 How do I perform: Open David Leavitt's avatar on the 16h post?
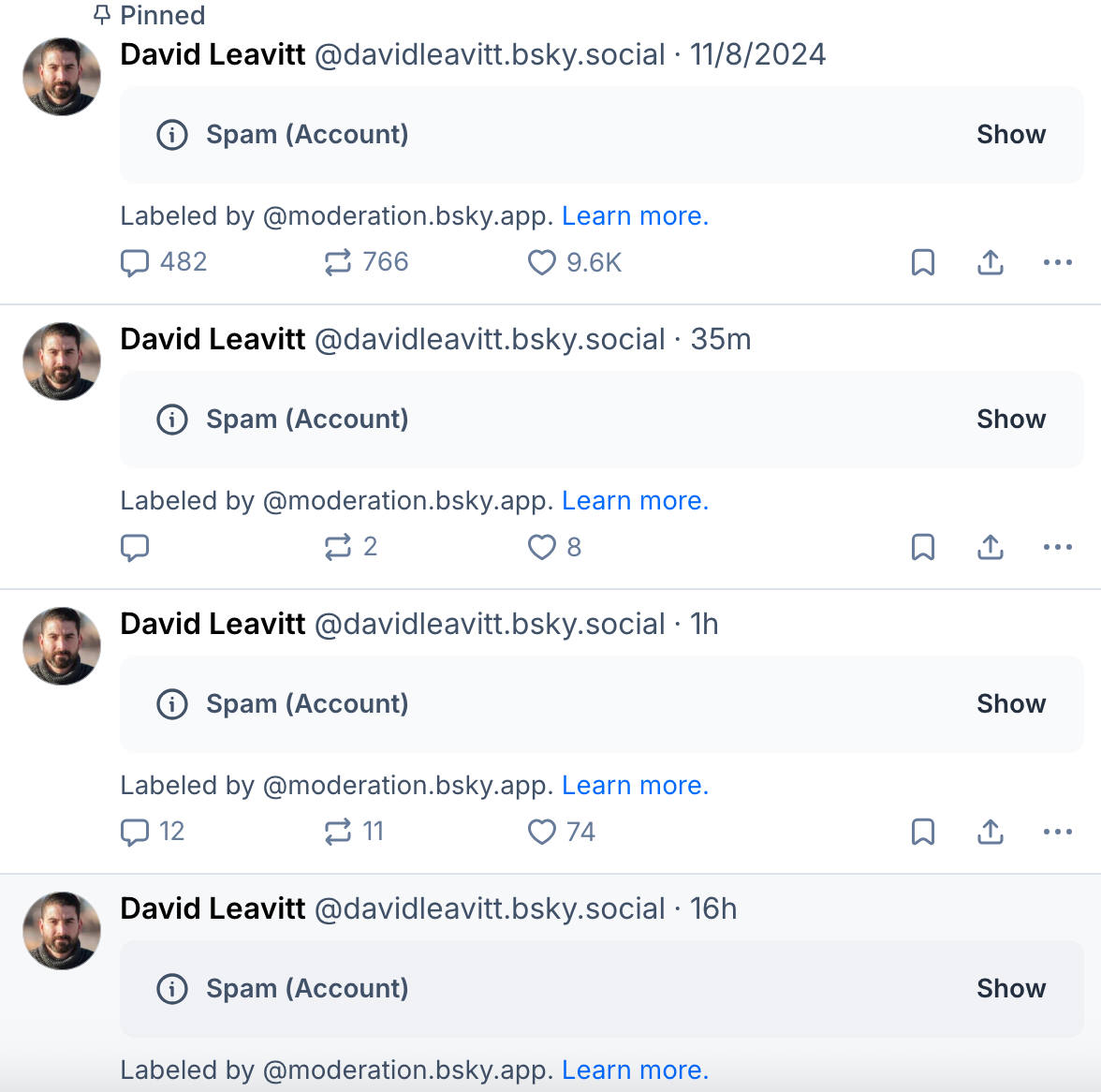[62, 931]
